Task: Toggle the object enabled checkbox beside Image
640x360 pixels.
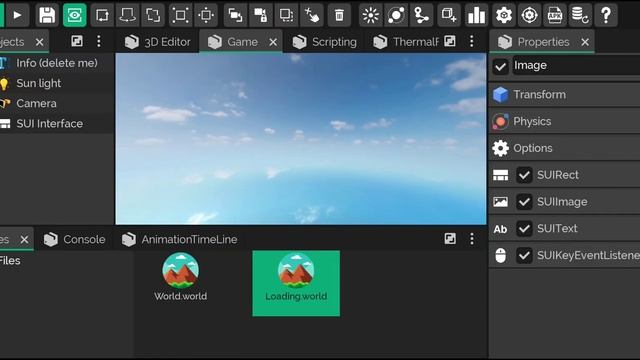Action: pyautogui.click(x=500, y=67)
